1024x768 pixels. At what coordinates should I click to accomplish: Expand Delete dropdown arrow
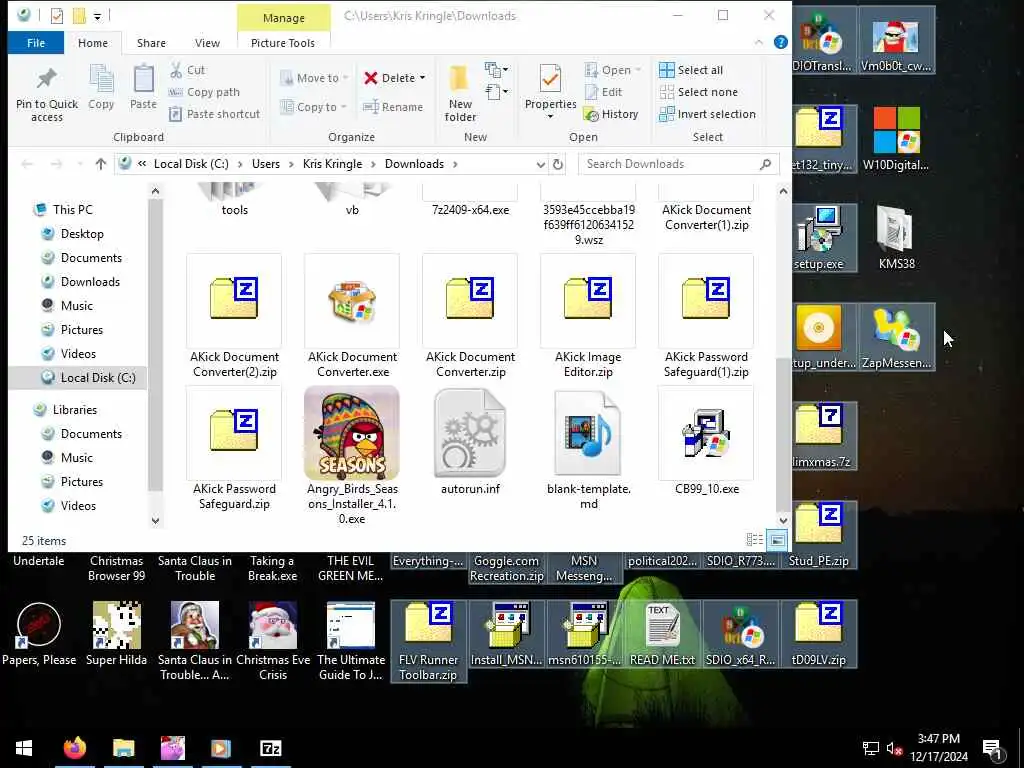point(422,78)
